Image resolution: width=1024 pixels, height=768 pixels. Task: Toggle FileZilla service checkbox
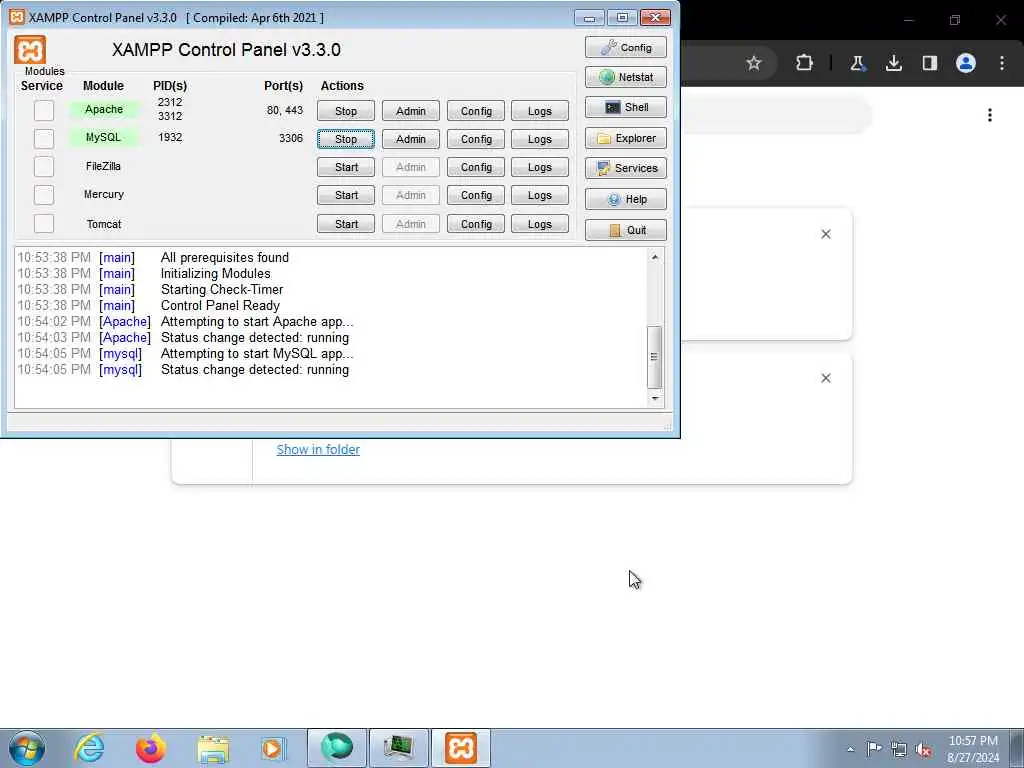(44, 167)
